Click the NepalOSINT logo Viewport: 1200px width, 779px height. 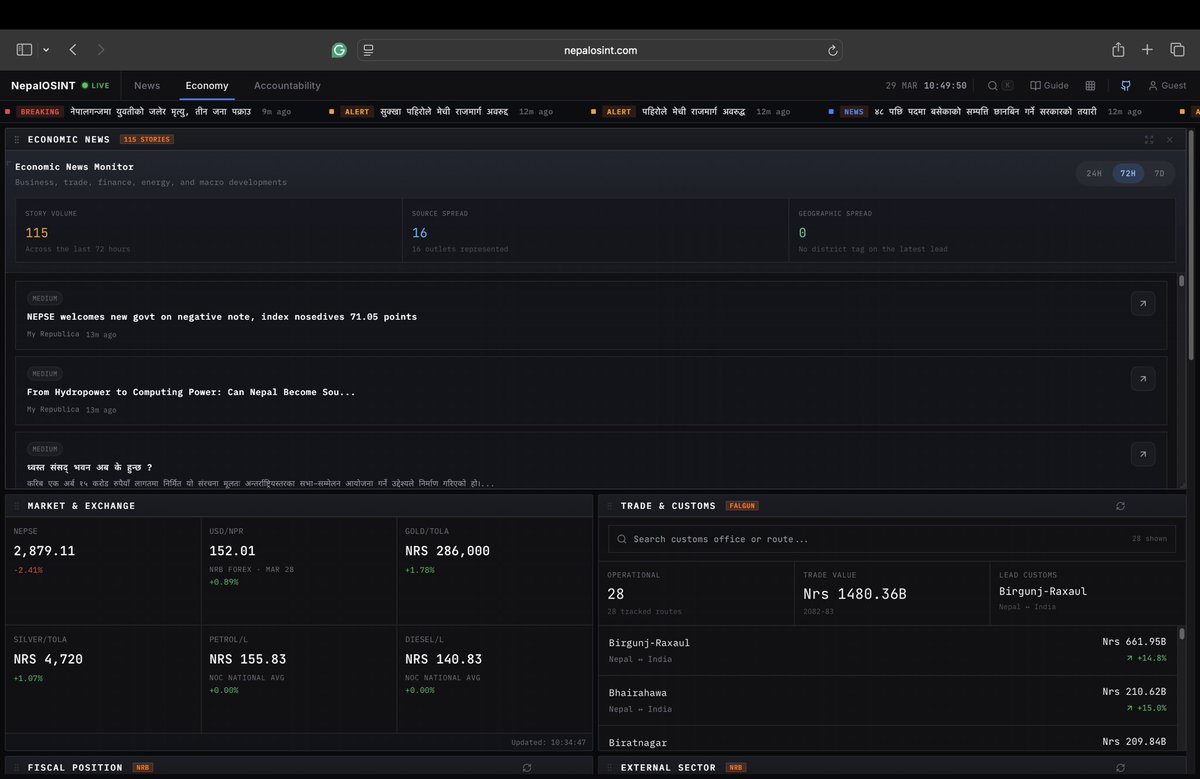click(x=43, y=86)
